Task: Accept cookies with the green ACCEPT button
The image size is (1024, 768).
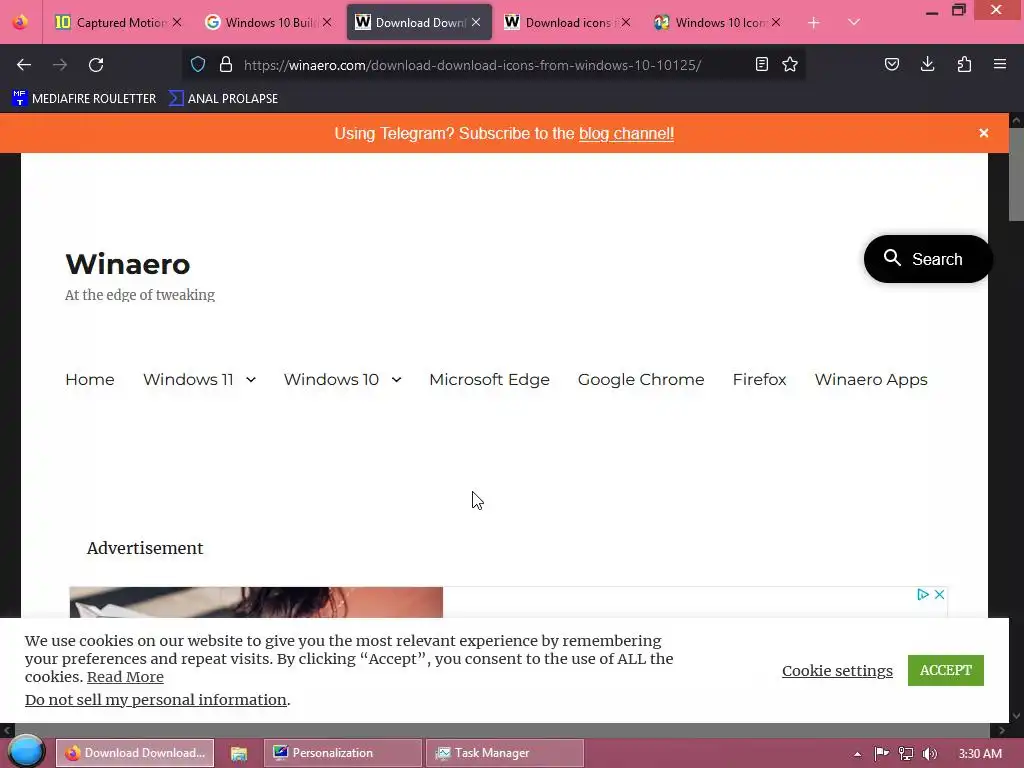Action: tap(946, 670)
